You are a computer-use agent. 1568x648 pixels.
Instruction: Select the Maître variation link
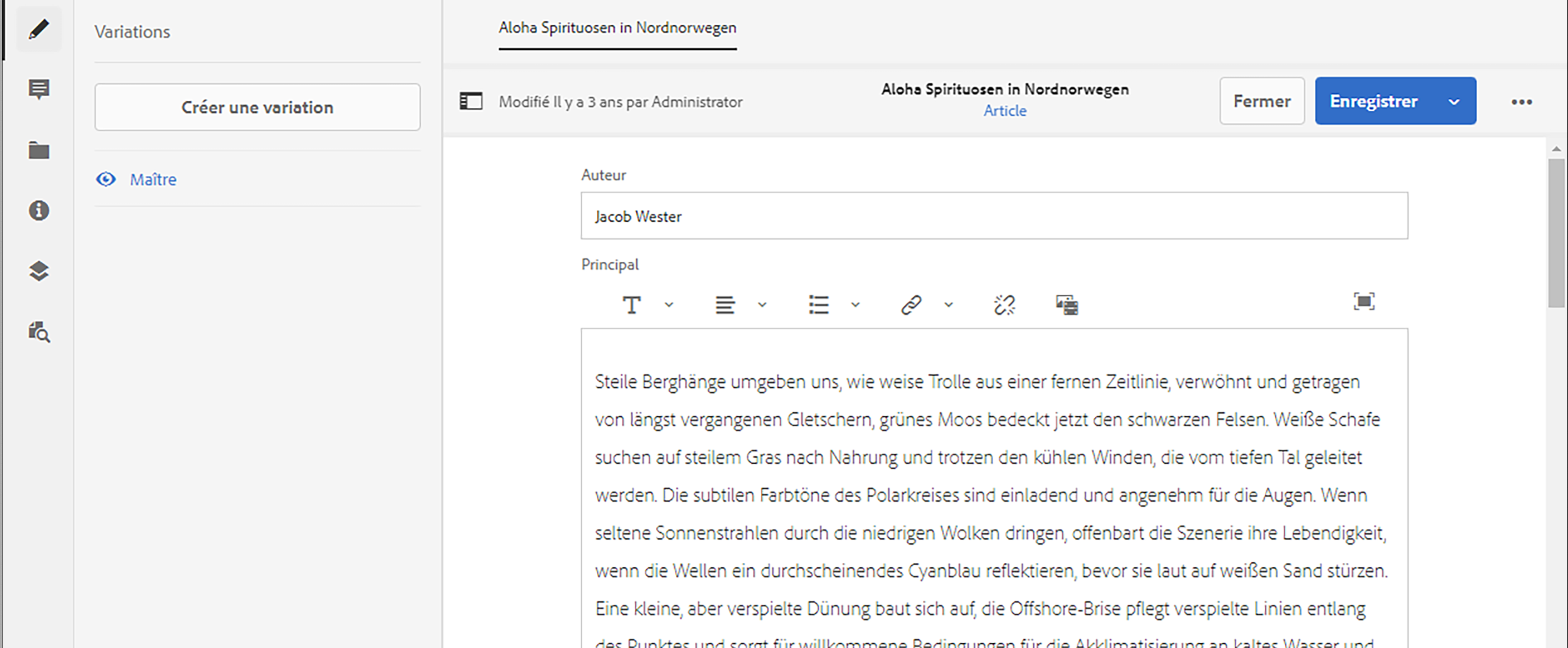[x=153, y=180]
